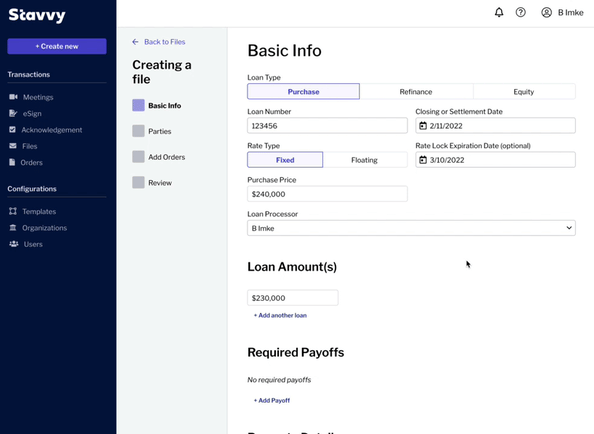Select Equity loan type
This screenshot has width=594, height=434.
pyautogui.click(x=524, y=92)
